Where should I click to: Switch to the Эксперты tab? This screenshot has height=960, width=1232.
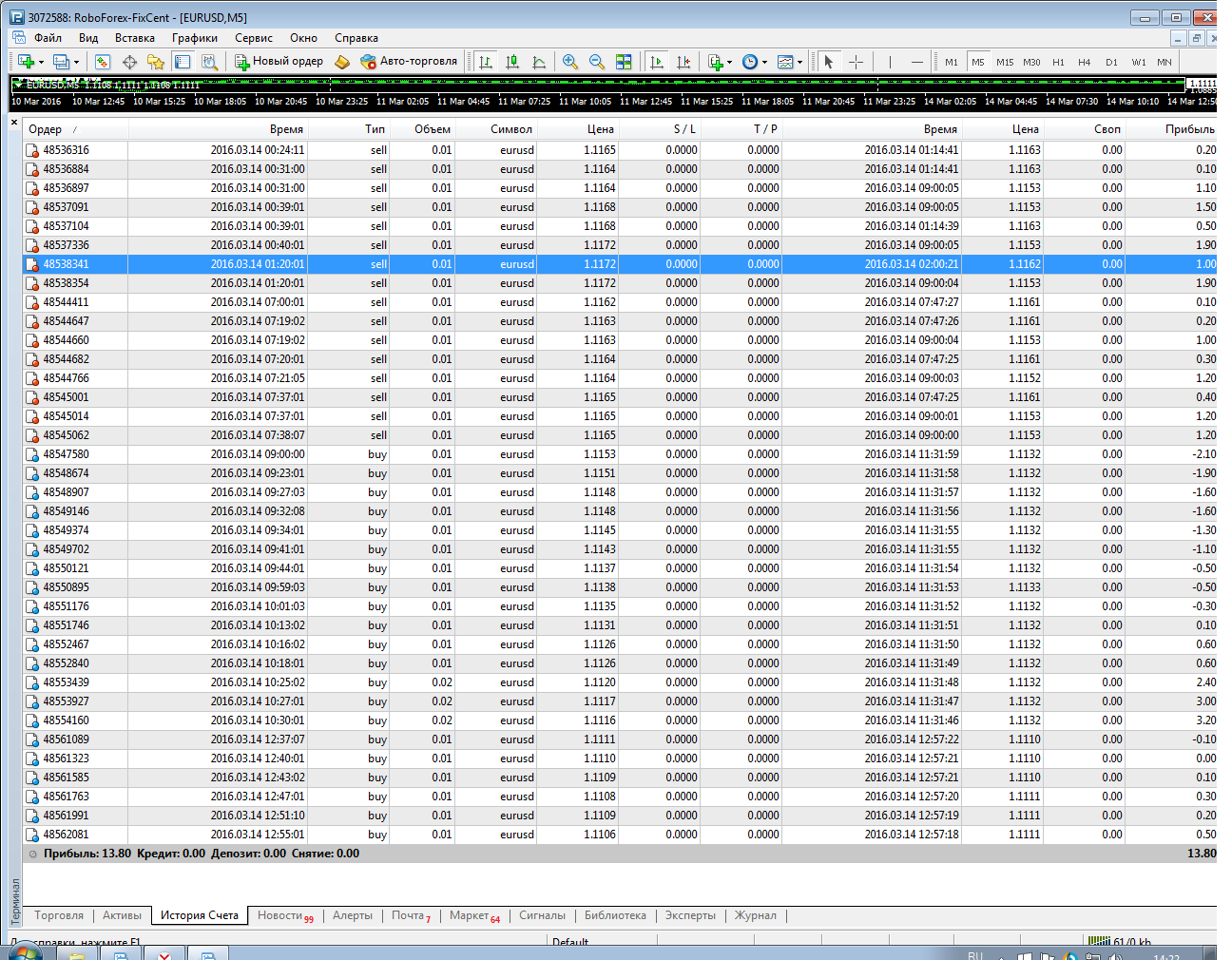(x=690, y=915)
